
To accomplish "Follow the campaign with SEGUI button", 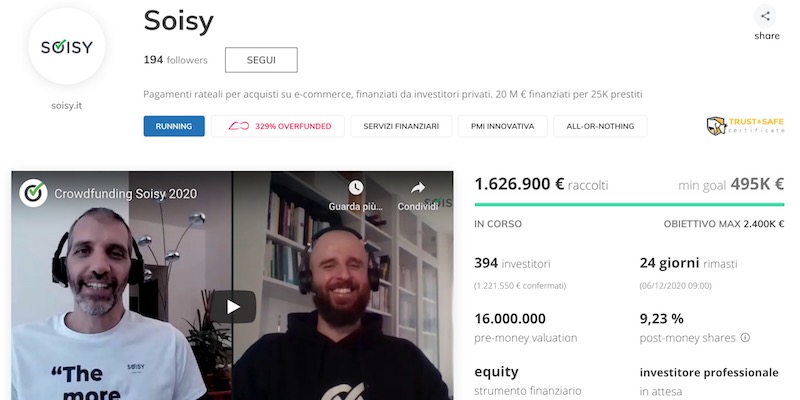I will [x=261, y=60].
